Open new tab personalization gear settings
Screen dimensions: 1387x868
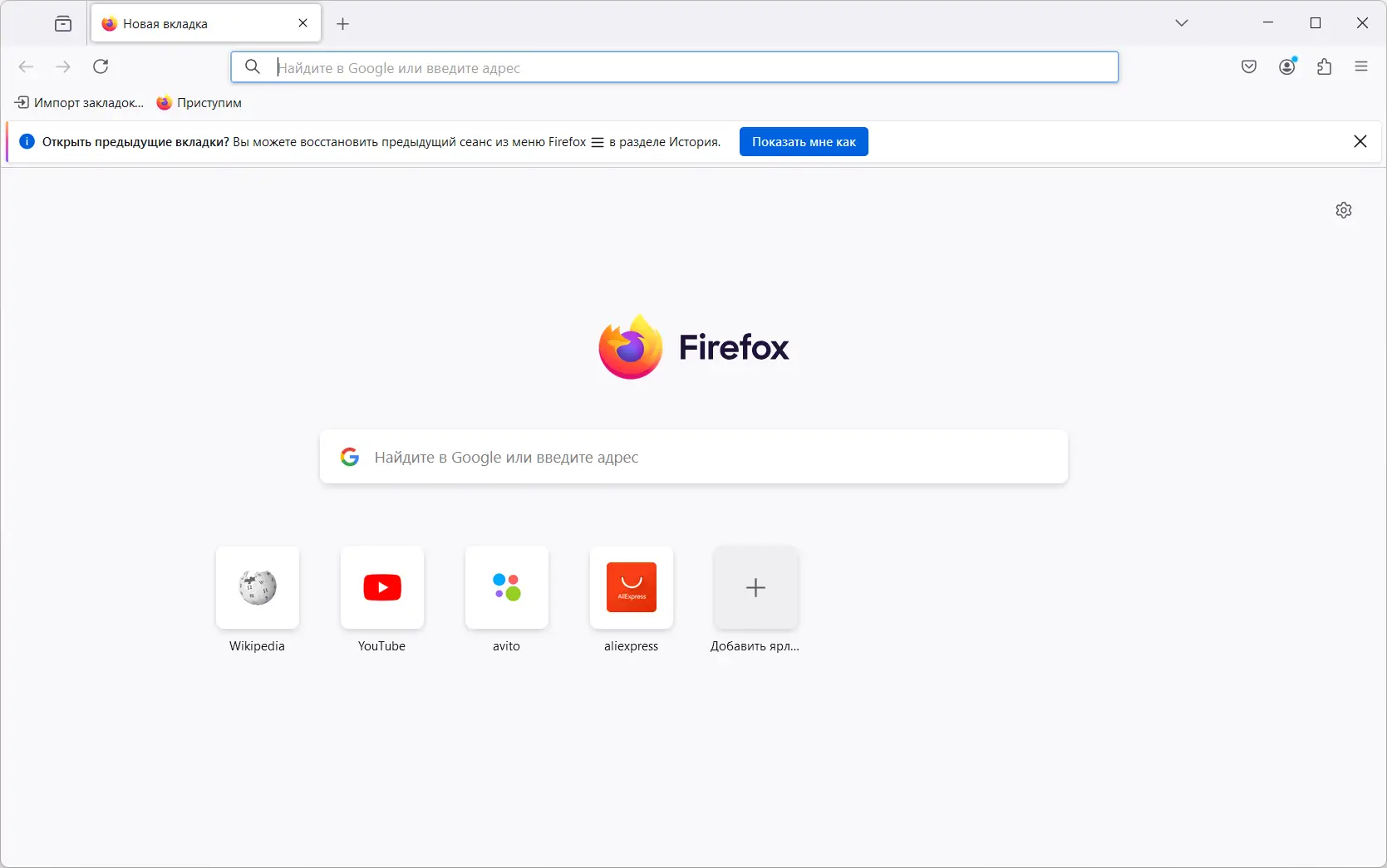(1344, 210)
